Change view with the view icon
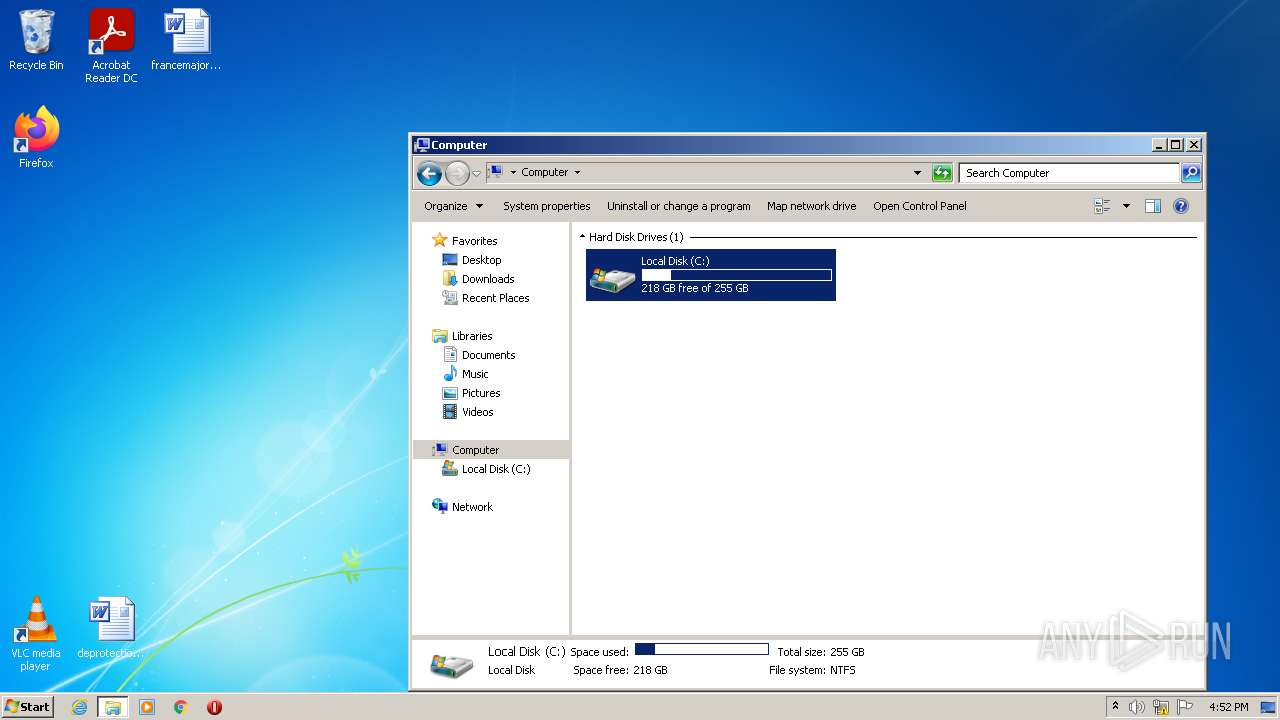The width and height of the screenshot is (1280, 720). [x=1102, y=206]
